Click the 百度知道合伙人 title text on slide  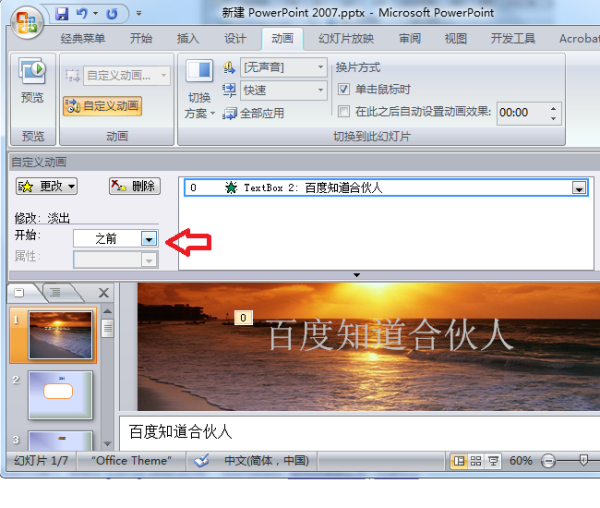pyautogui.click(x=390, y=334)
